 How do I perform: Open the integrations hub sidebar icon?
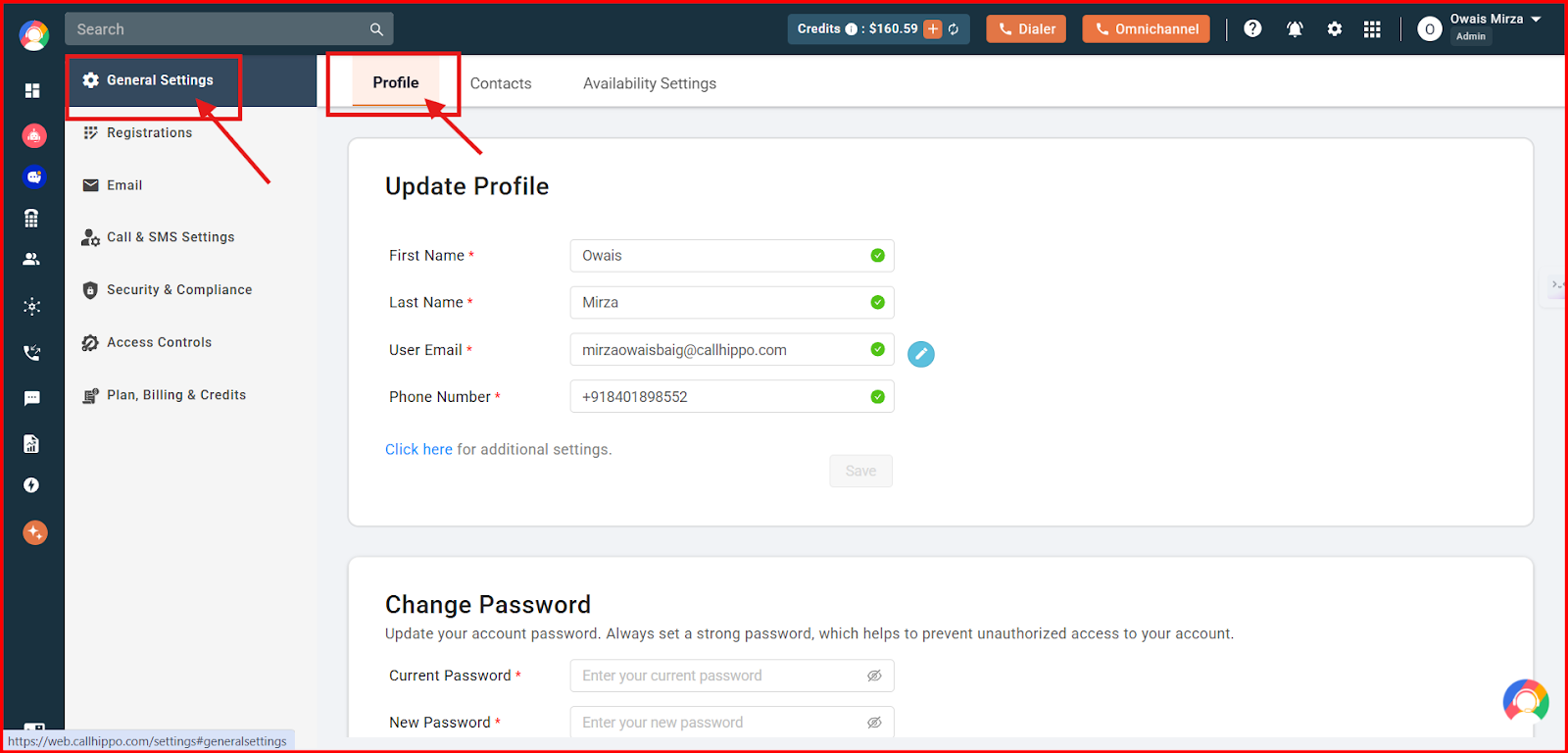point(32,306)
